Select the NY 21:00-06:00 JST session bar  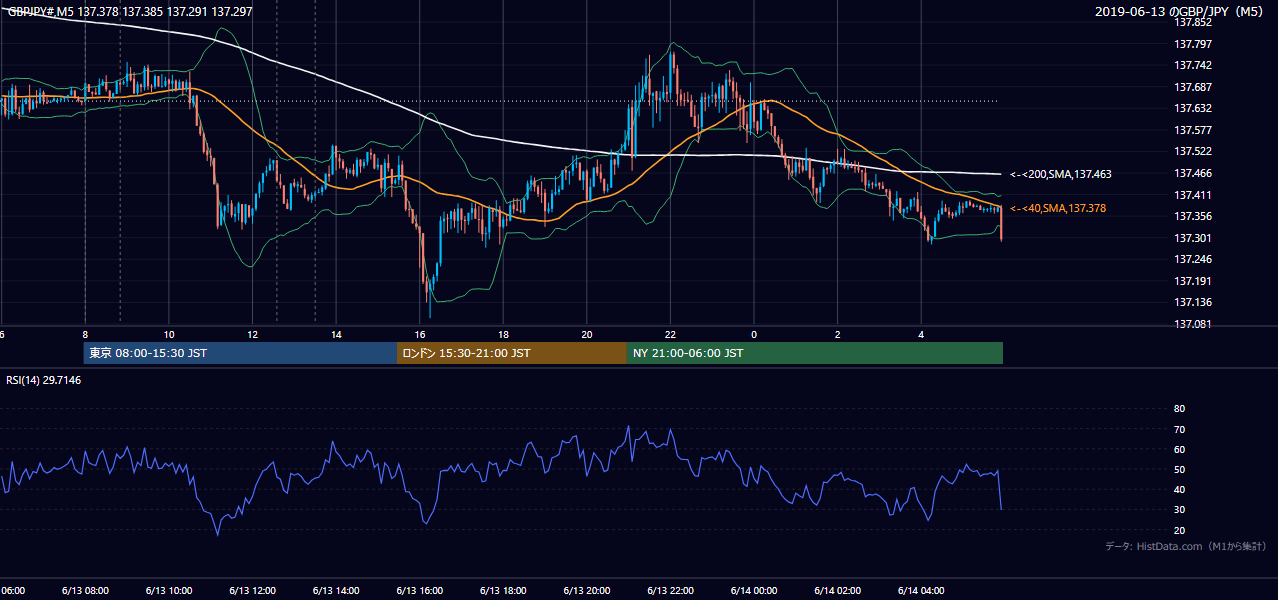(815, 353)
